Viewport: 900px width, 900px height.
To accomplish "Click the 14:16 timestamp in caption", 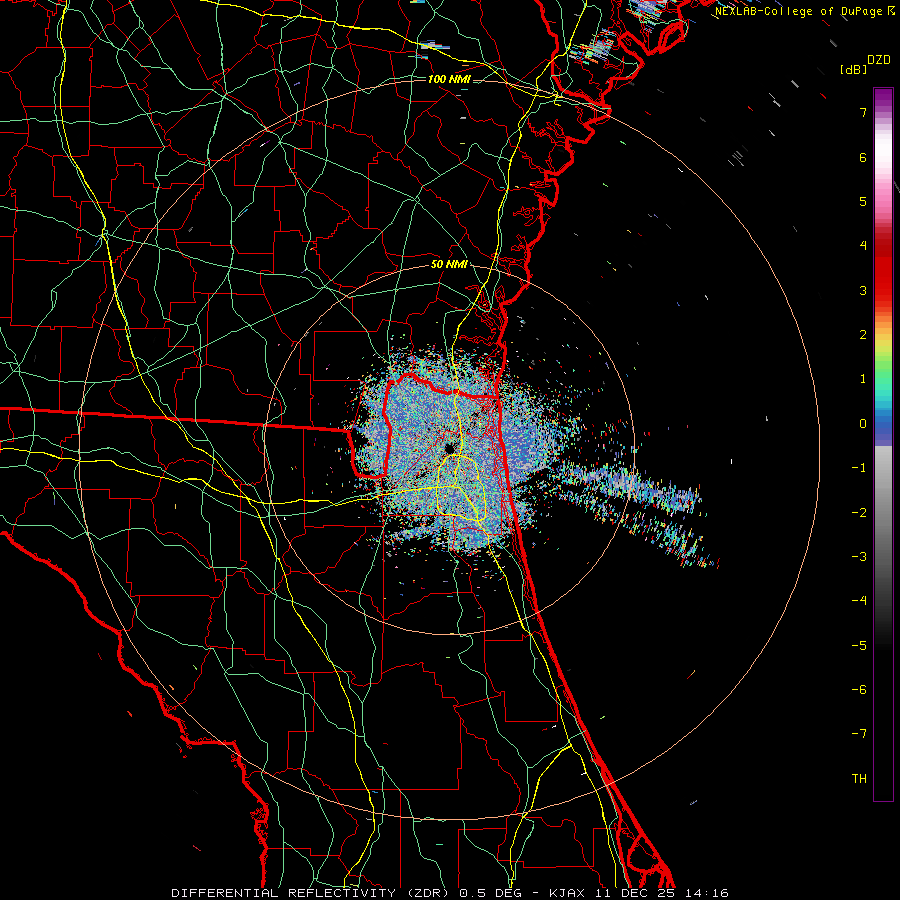I will pos(707,893).
